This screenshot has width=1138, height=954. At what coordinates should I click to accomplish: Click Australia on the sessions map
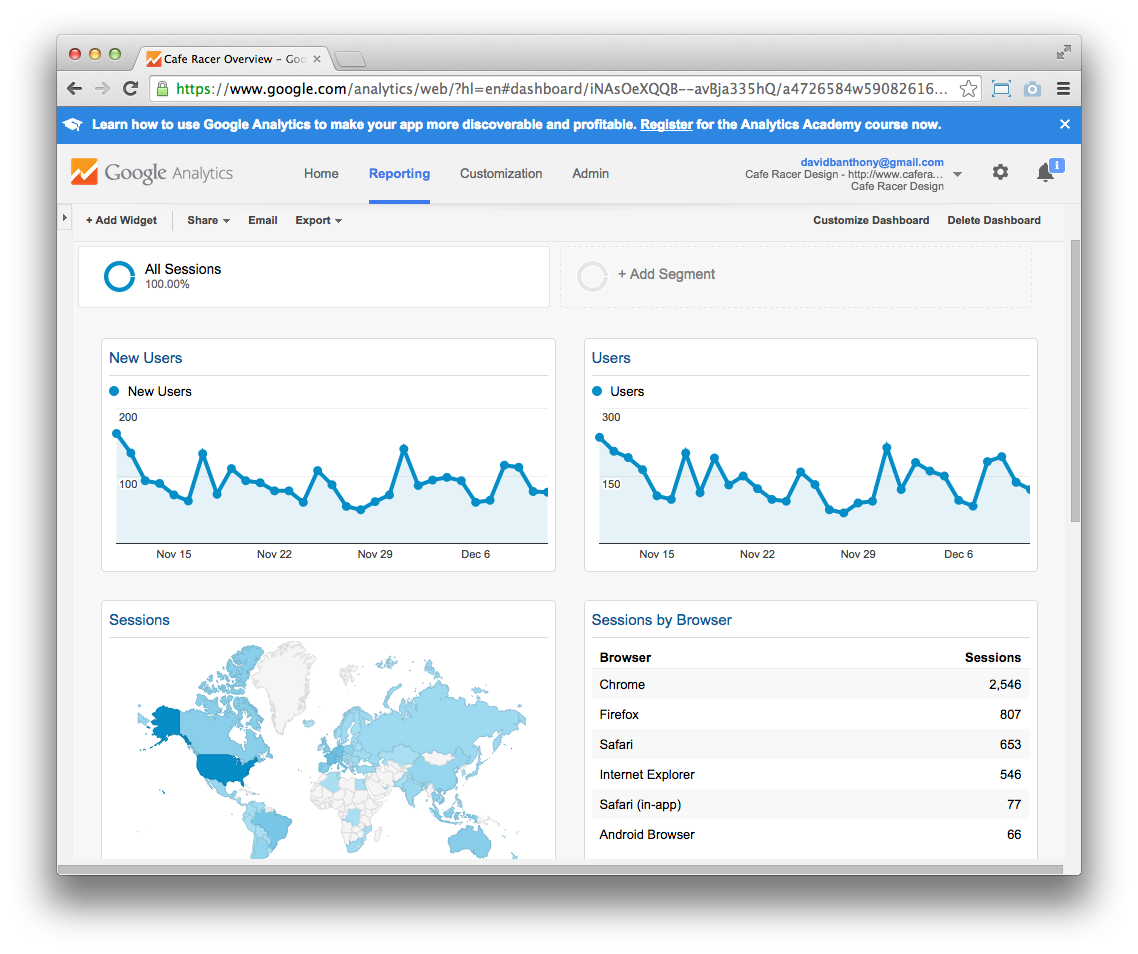coord(469,842)
